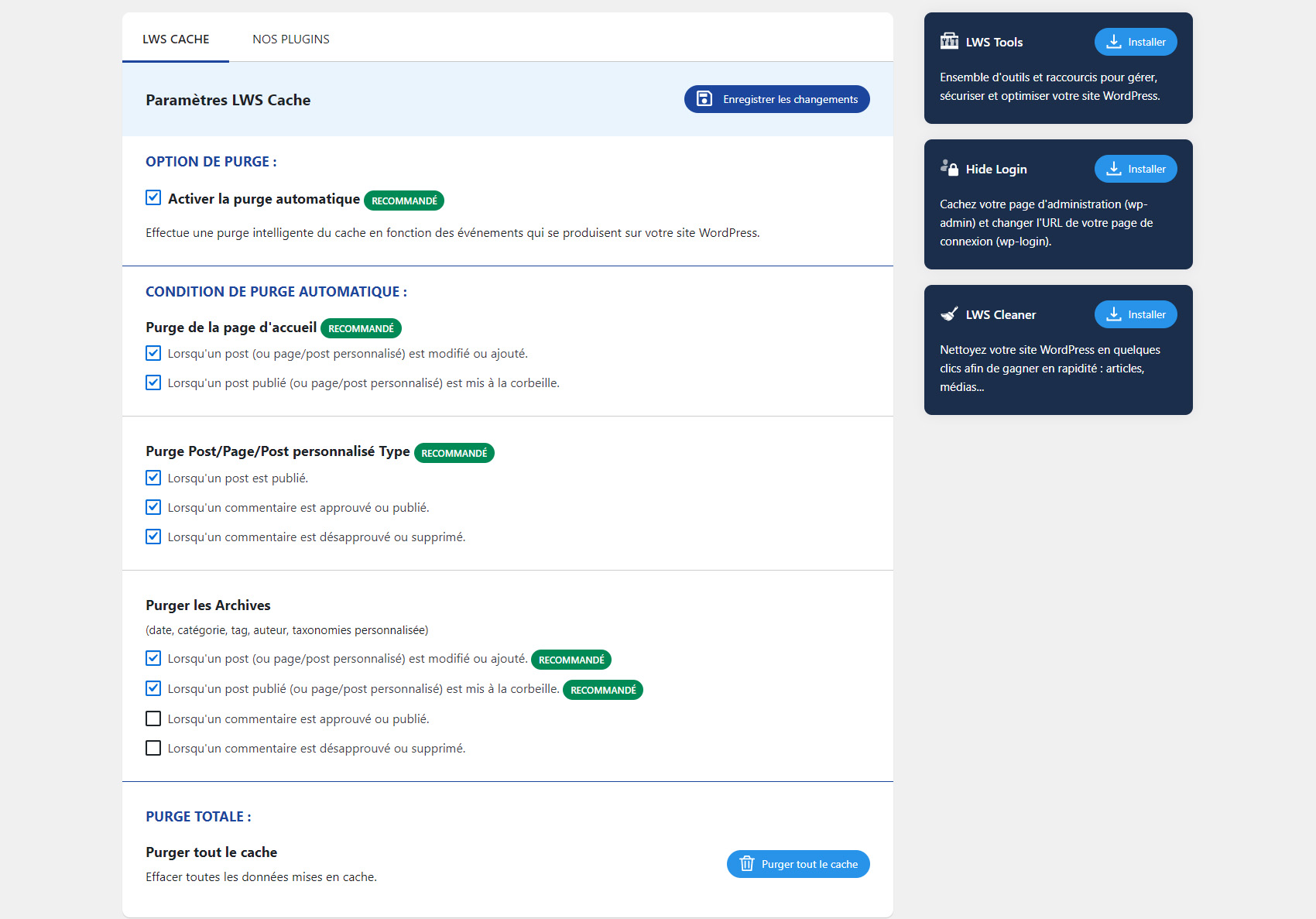This screenshot has width=1316, height=919.
Task: Click the Purge de la page d'accueil label
Action: click(231, 327)
